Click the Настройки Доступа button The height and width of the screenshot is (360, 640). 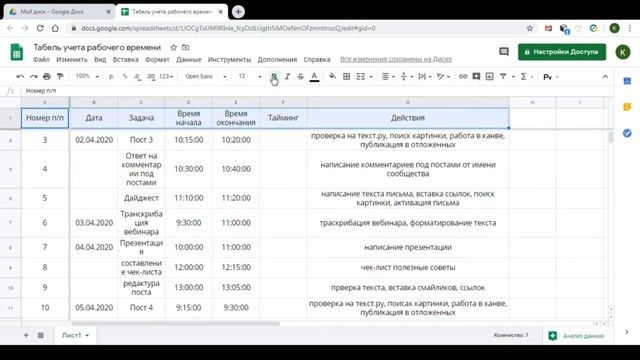[562, 52]
